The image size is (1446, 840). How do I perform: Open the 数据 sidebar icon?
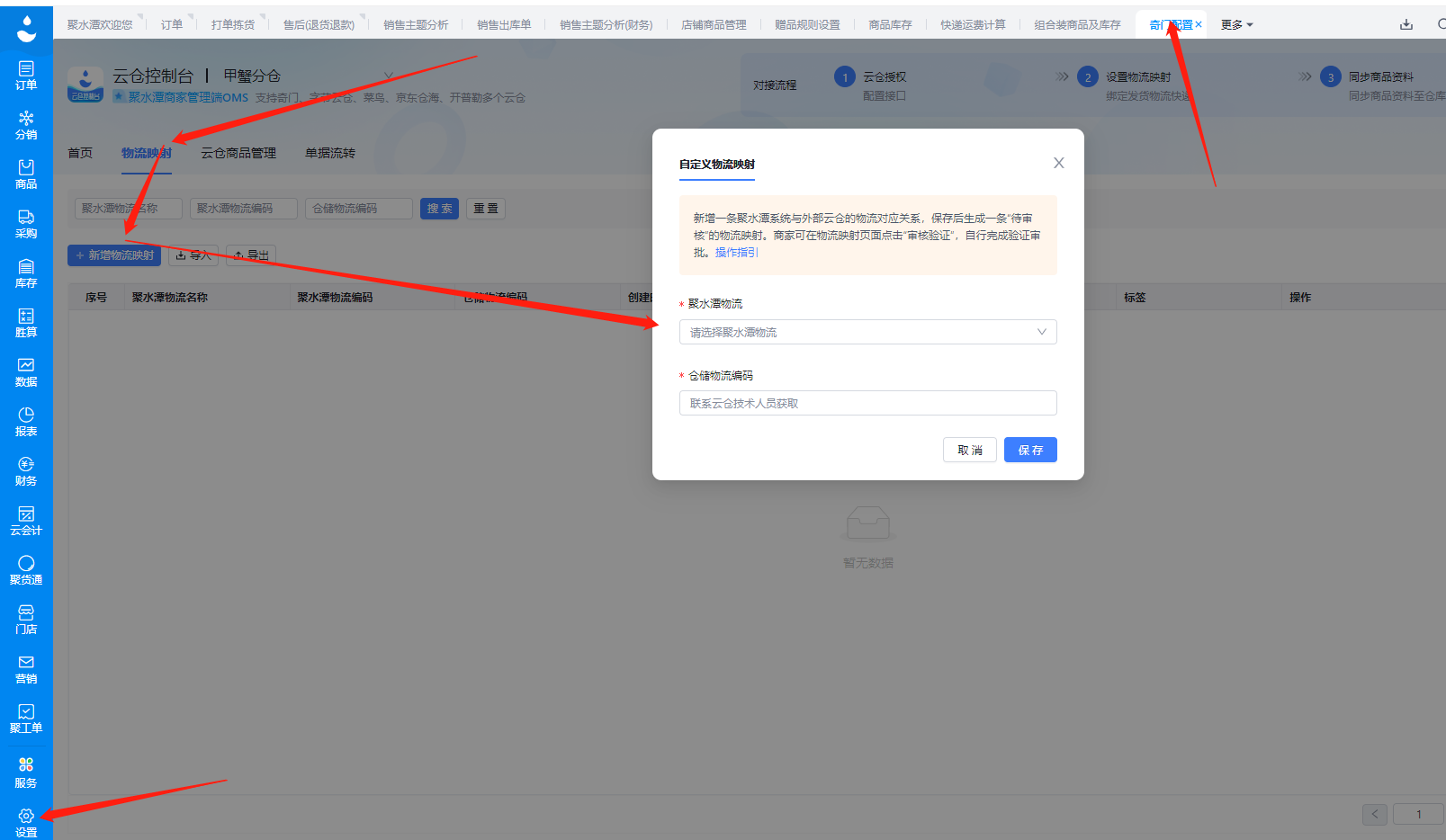coord(26,372)
